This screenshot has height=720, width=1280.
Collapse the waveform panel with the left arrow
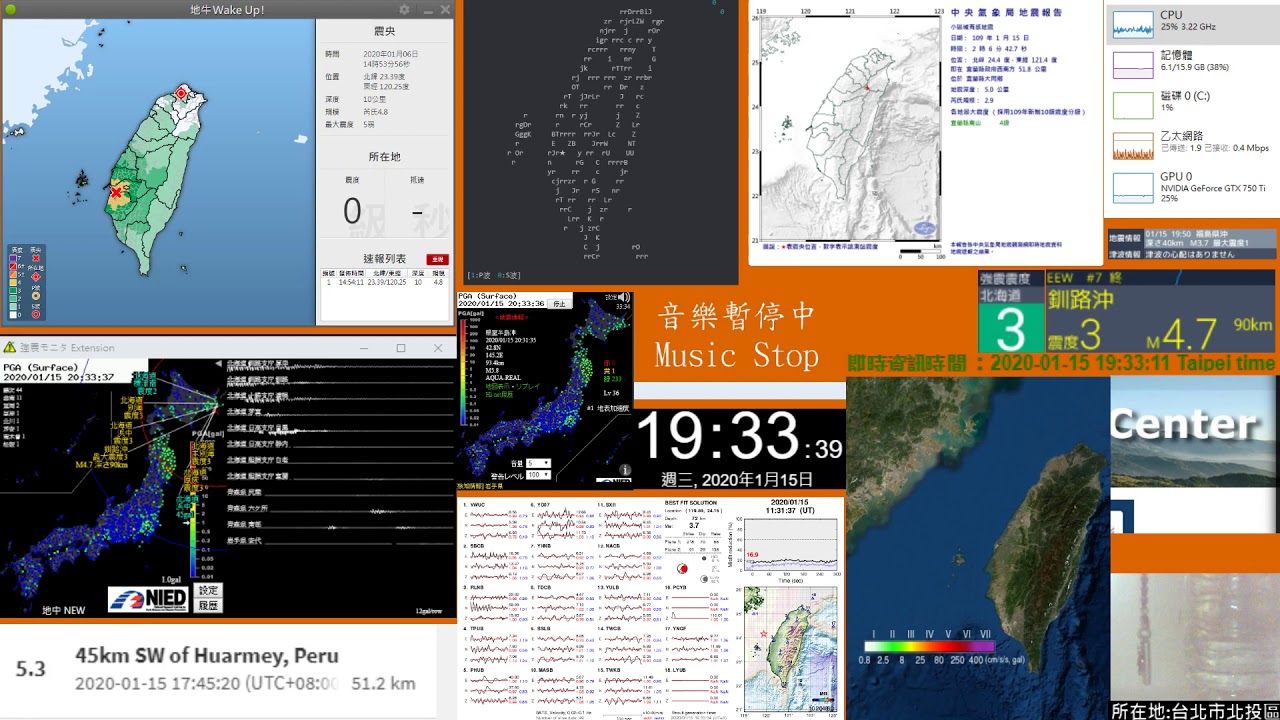tap(219, 364)
